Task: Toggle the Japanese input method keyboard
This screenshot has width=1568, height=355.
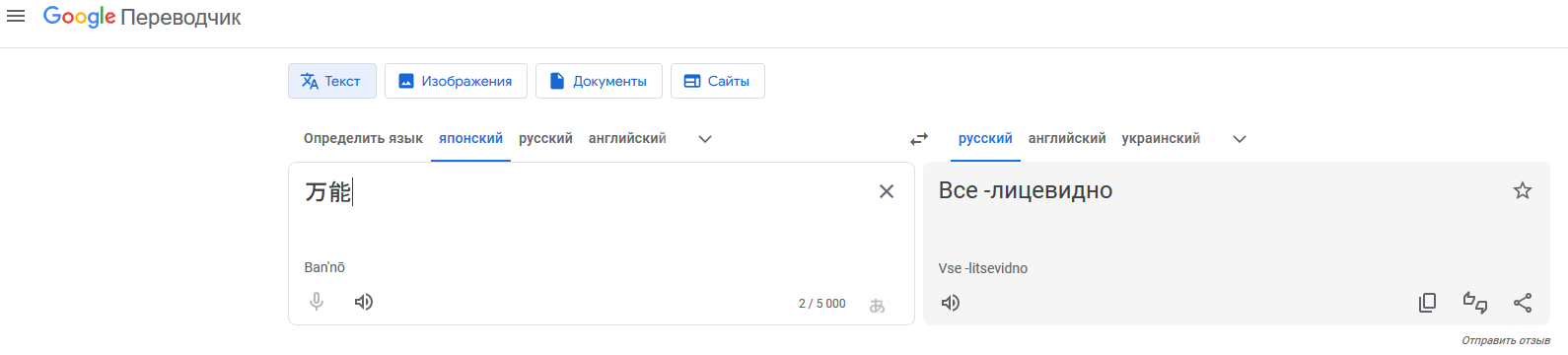Action: coord(877,306)
